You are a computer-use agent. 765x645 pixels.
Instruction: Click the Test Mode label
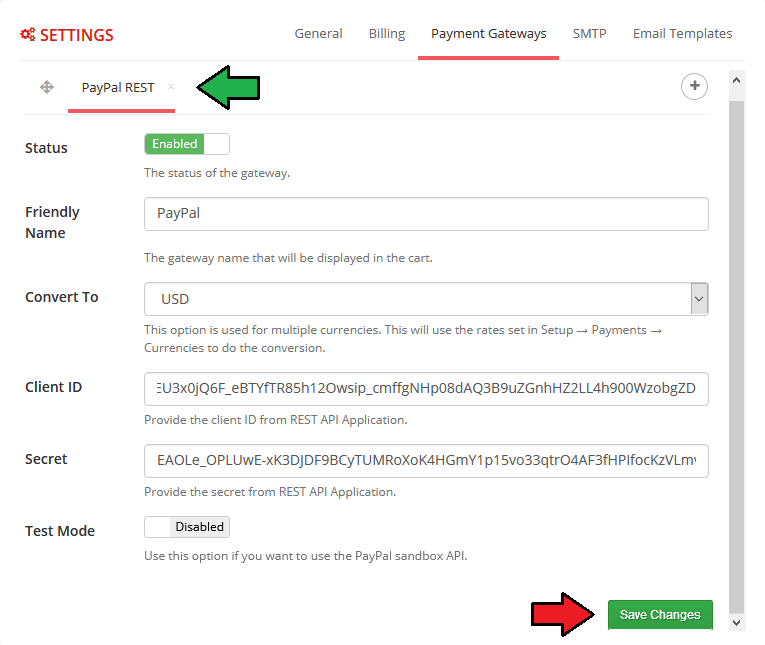60,531
